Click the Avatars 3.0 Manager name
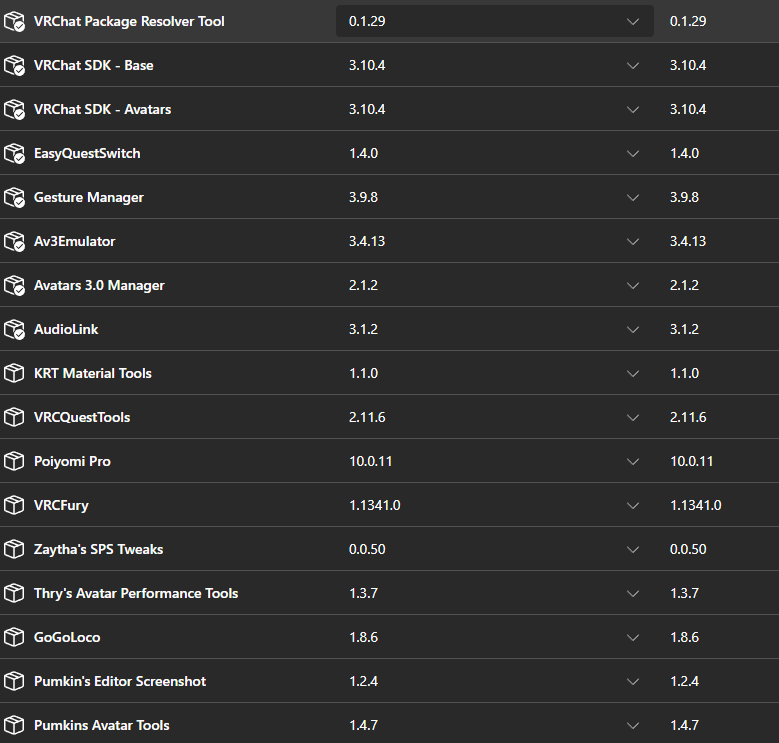The width and height of the screenshot is (779, 743). click(x=99, y=285)
